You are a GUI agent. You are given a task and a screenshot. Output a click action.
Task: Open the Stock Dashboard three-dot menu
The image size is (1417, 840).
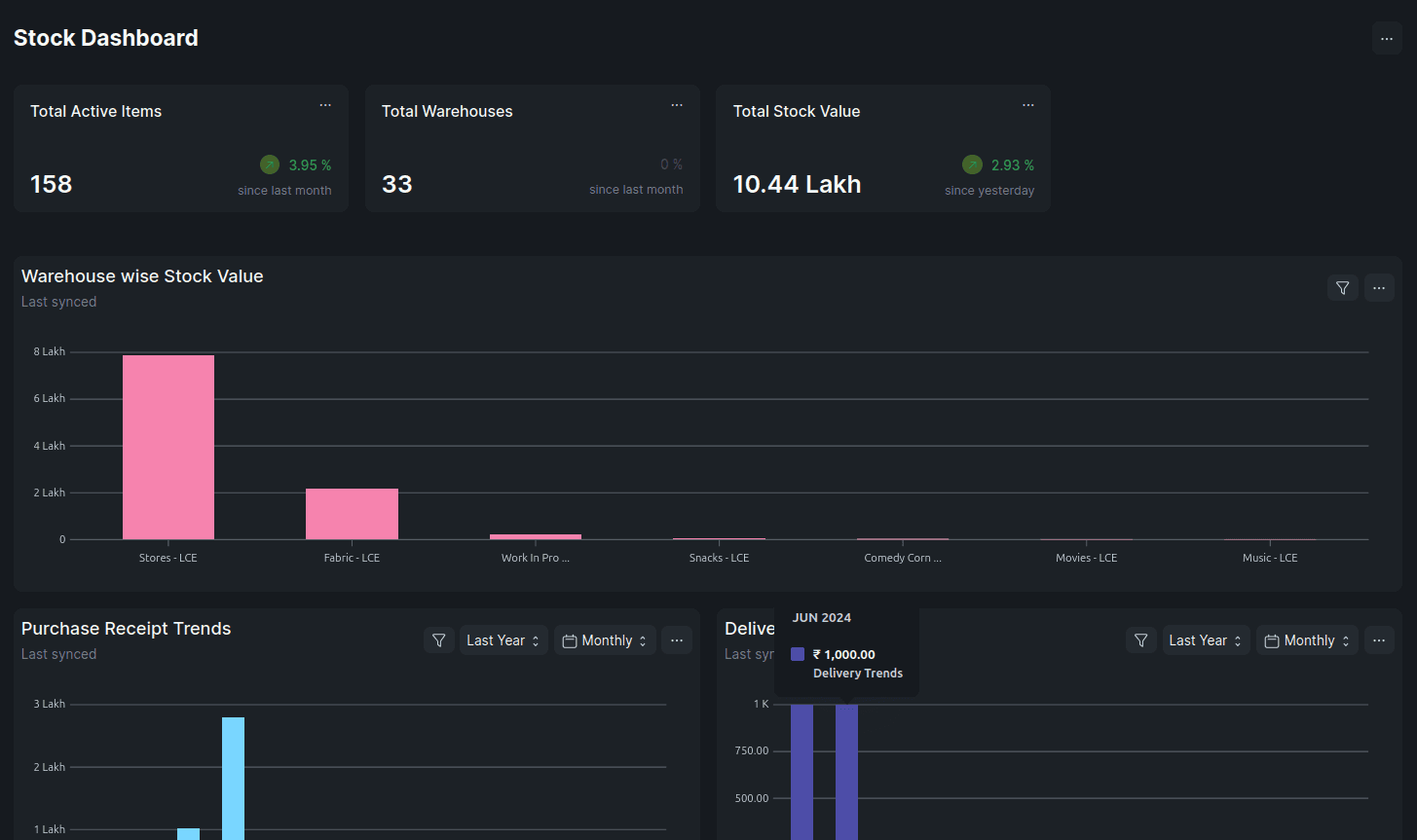click(x=1387, y=39)
